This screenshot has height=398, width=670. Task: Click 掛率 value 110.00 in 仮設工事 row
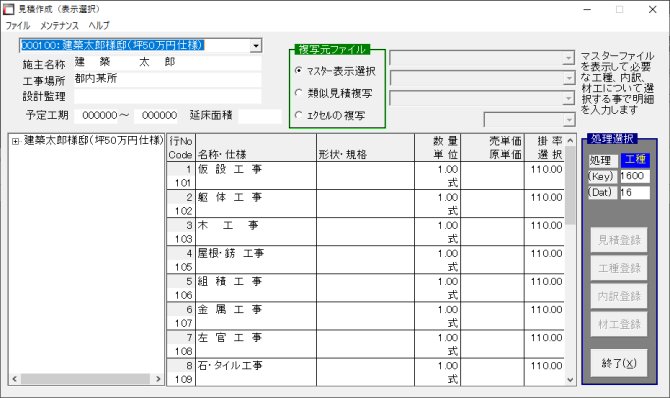(547, 169)
